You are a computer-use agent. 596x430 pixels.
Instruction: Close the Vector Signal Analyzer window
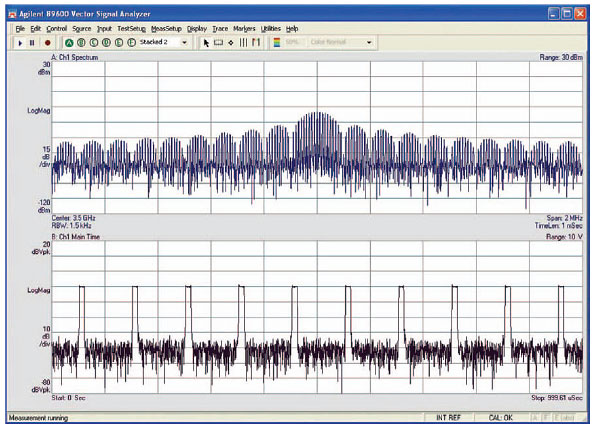pyautogui.click(x=580, y=14)
